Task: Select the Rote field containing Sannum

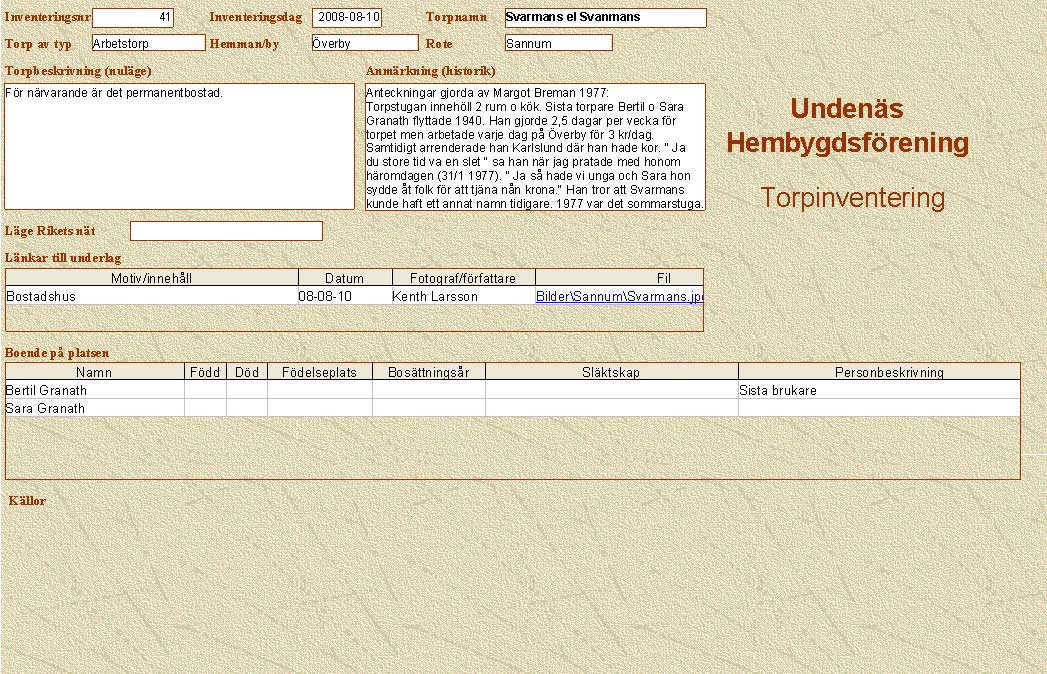Action: coord(558,43)
